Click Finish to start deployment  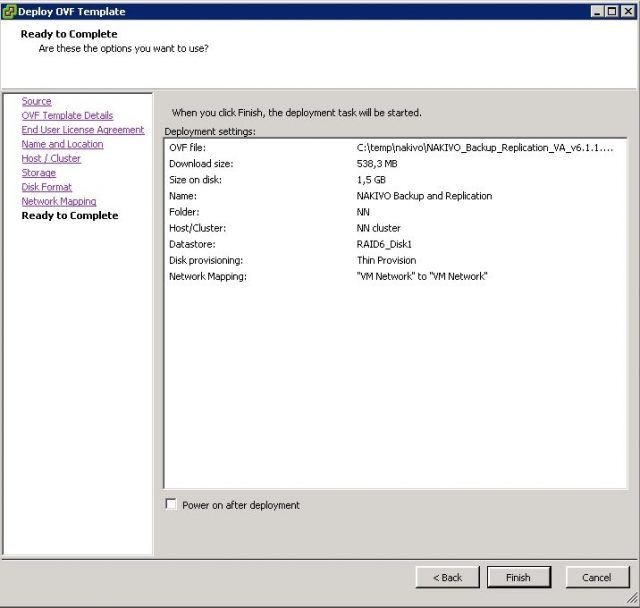click(519, 577)
